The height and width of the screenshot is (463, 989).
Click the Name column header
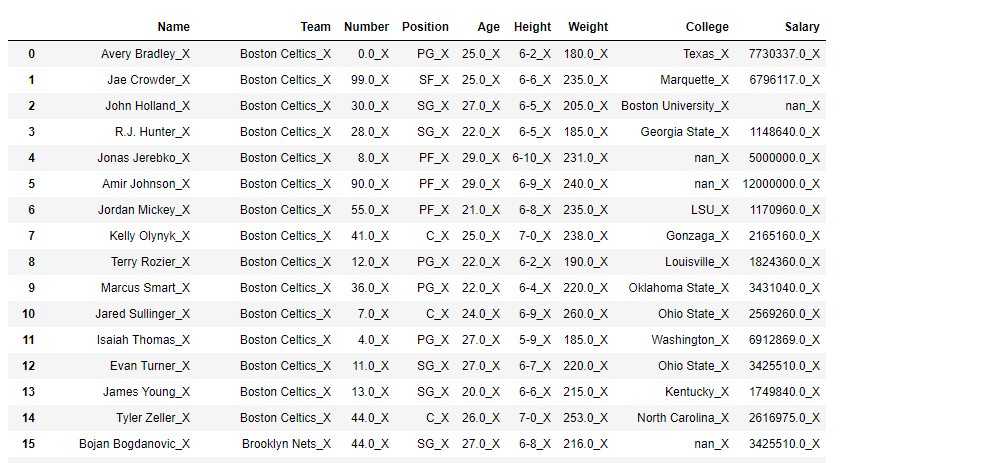click(x=173, y=27)
